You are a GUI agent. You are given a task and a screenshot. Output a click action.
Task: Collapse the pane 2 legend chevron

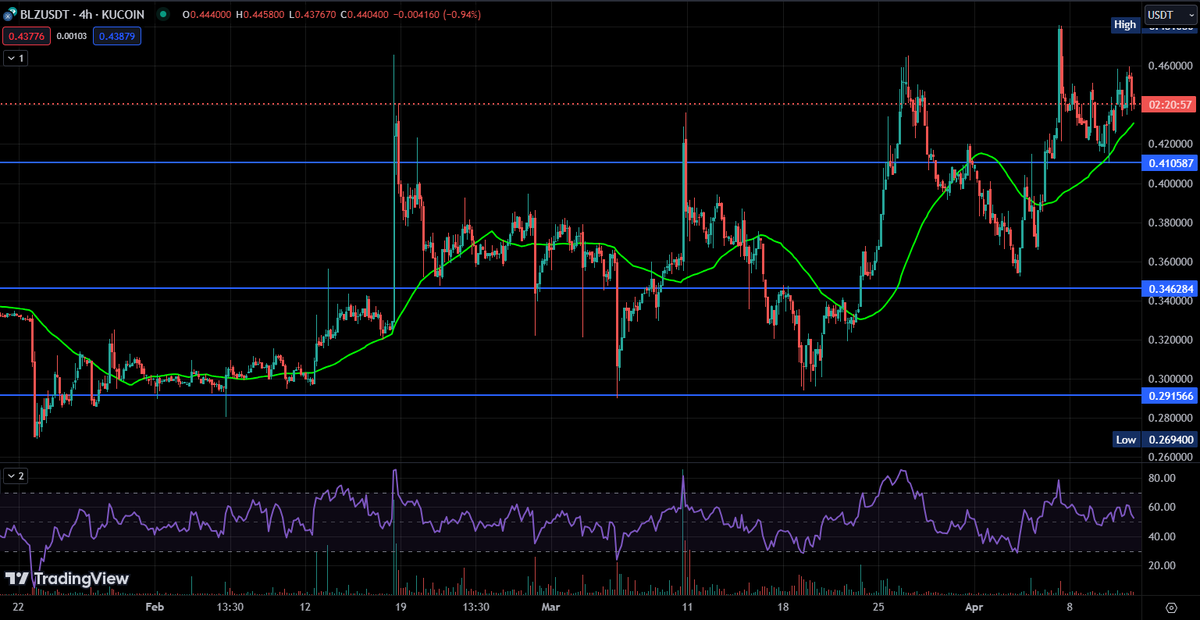(15, 476)
